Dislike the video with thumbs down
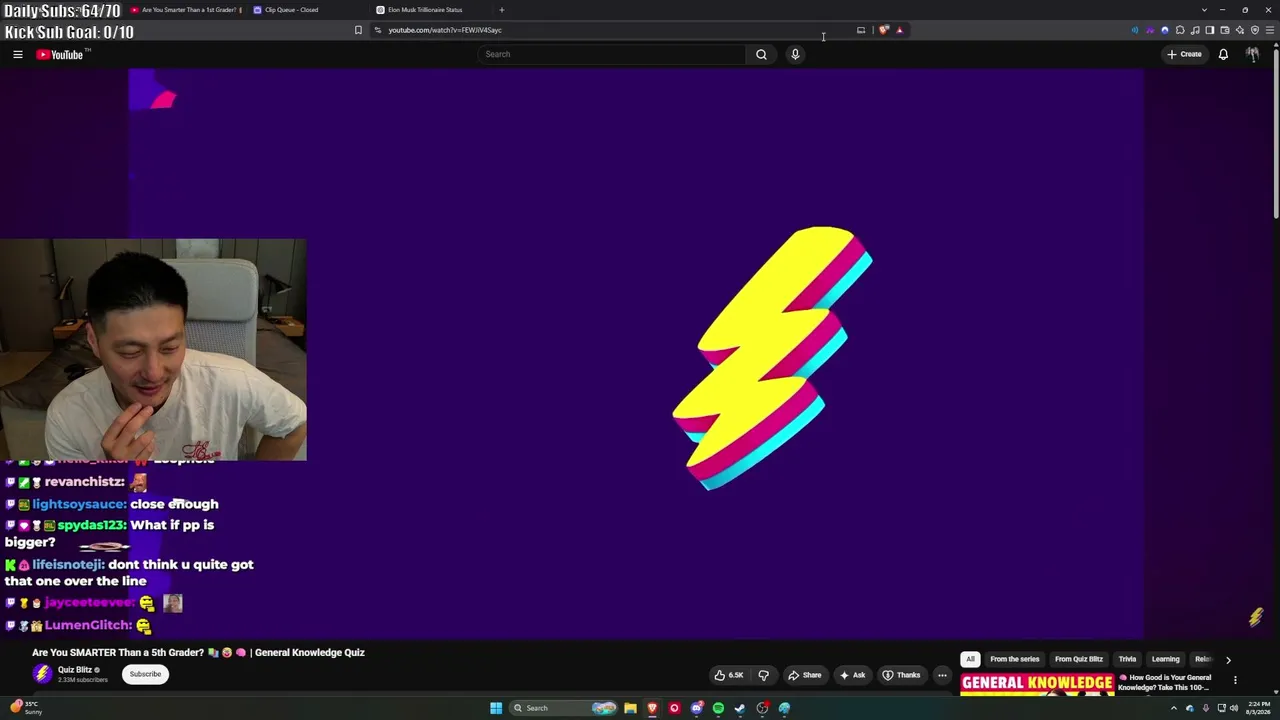Image resolution: width=1280 pixels, height=720 pixels. point(764,675)
